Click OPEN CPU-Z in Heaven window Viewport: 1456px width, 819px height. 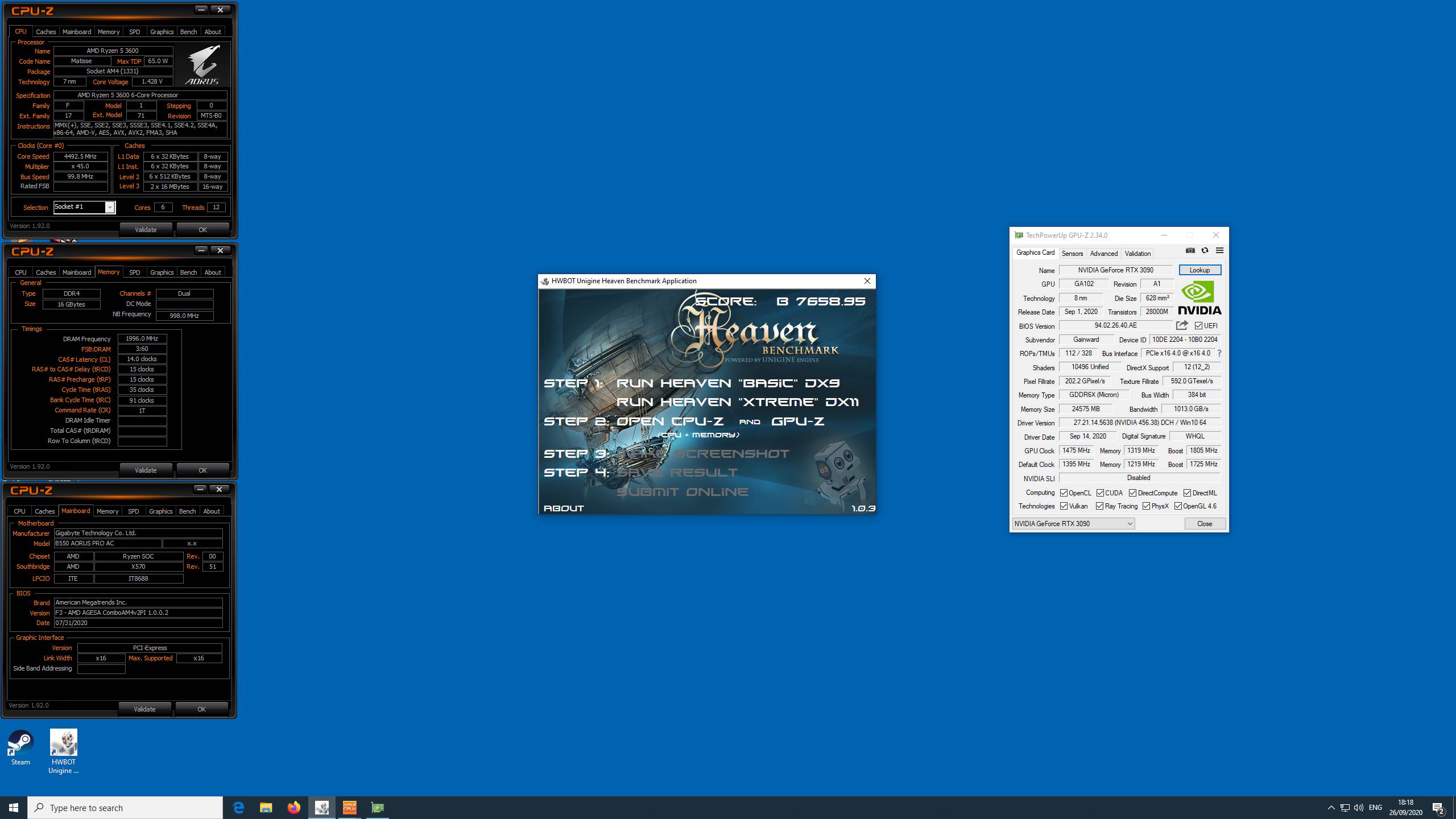[x=670, y=421]
